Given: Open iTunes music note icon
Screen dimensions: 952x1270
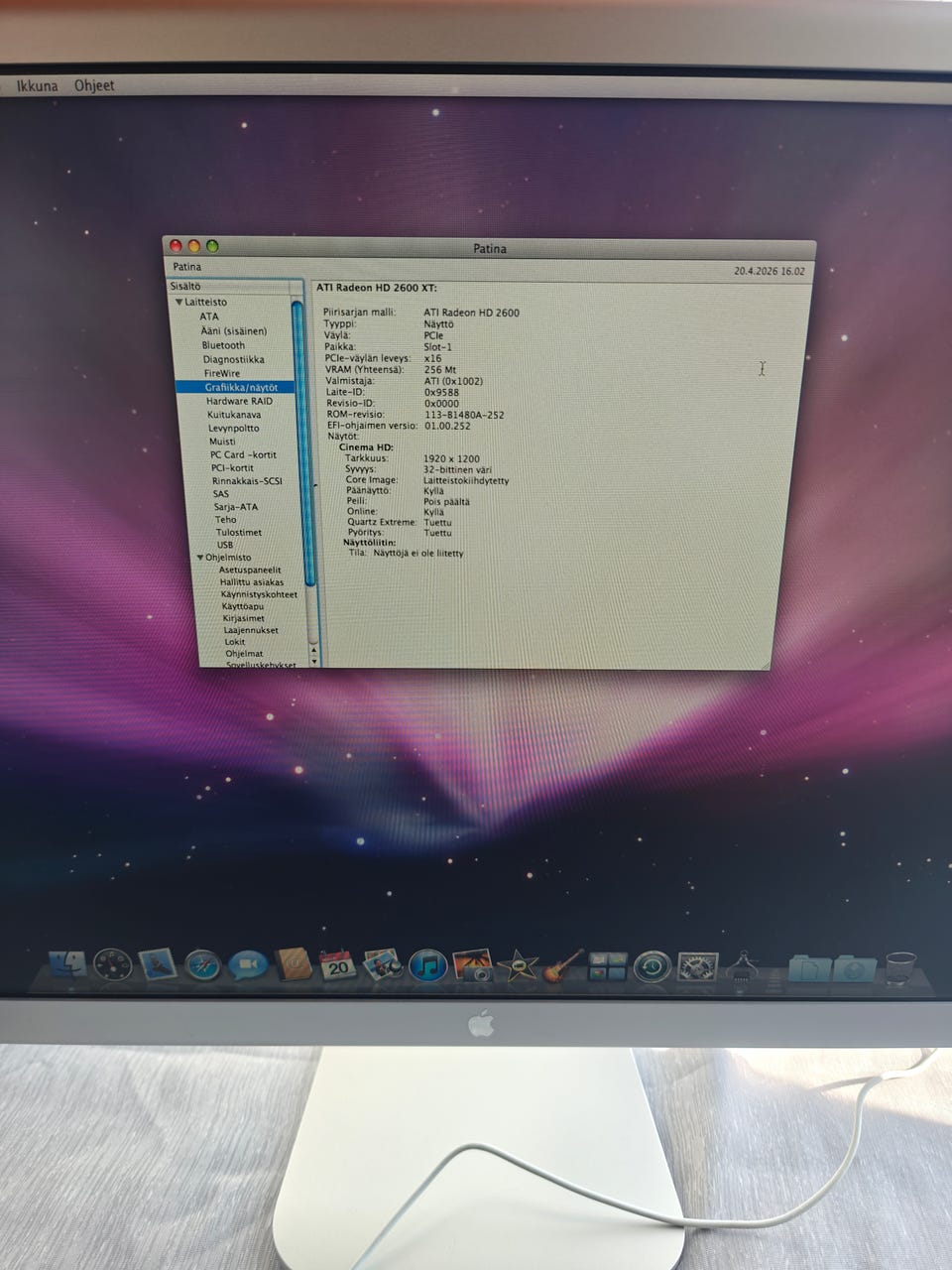Looking at the screenshot, I should click(x=428, y=964).
